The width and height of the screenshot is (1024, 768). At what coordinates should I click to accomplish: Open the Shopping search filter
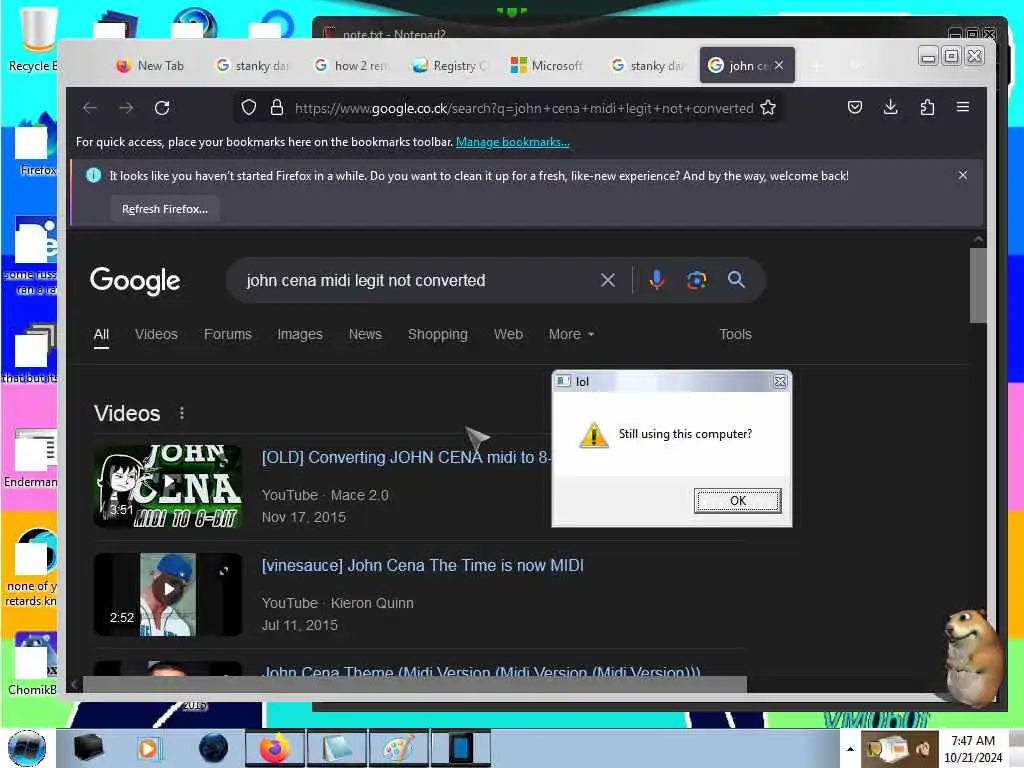pyautogui.click(x=438, y=334)
